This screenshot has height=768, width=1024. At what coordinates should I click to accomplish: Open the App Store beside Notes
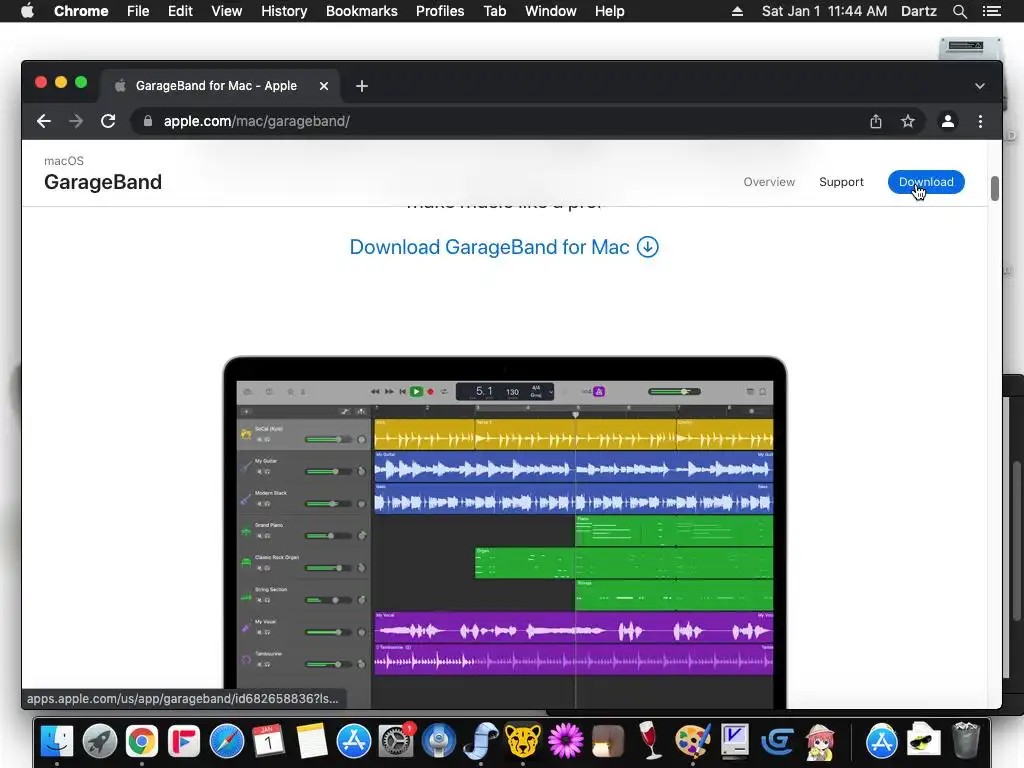[353, 741]
